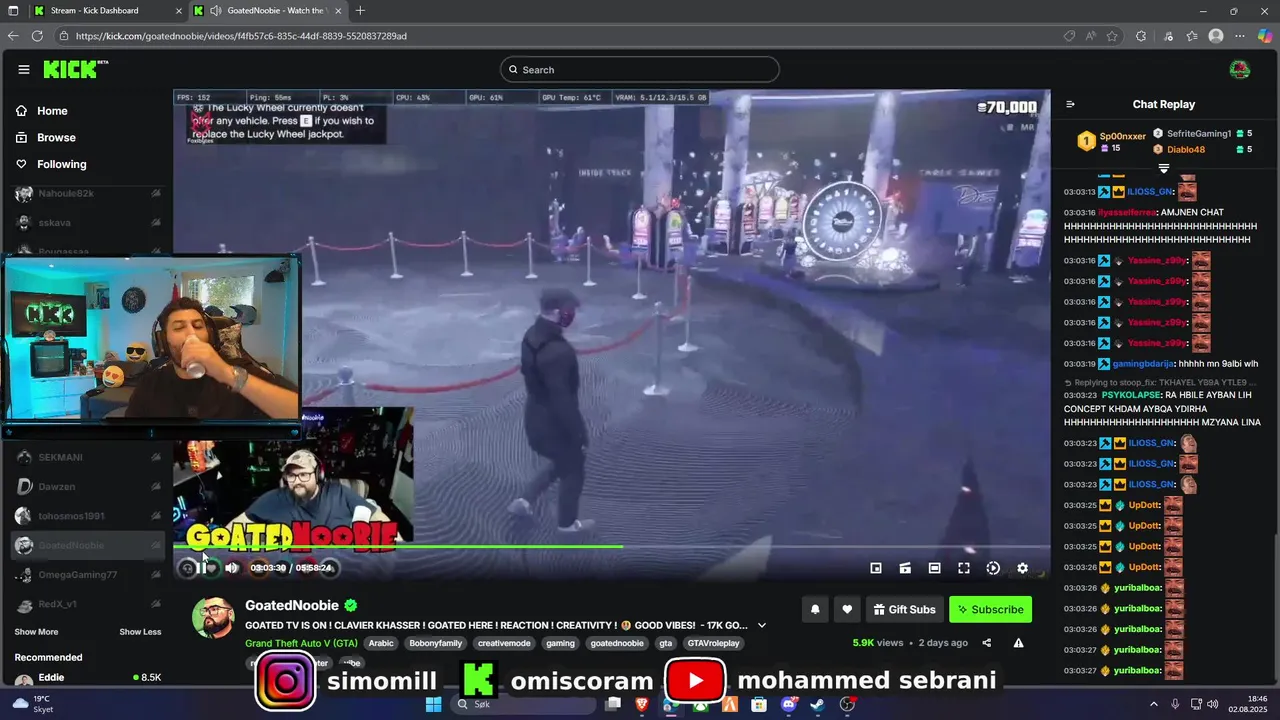1280x720 pixels.
Task: Open Windows Start menu
Action: (x=433, y=704)
